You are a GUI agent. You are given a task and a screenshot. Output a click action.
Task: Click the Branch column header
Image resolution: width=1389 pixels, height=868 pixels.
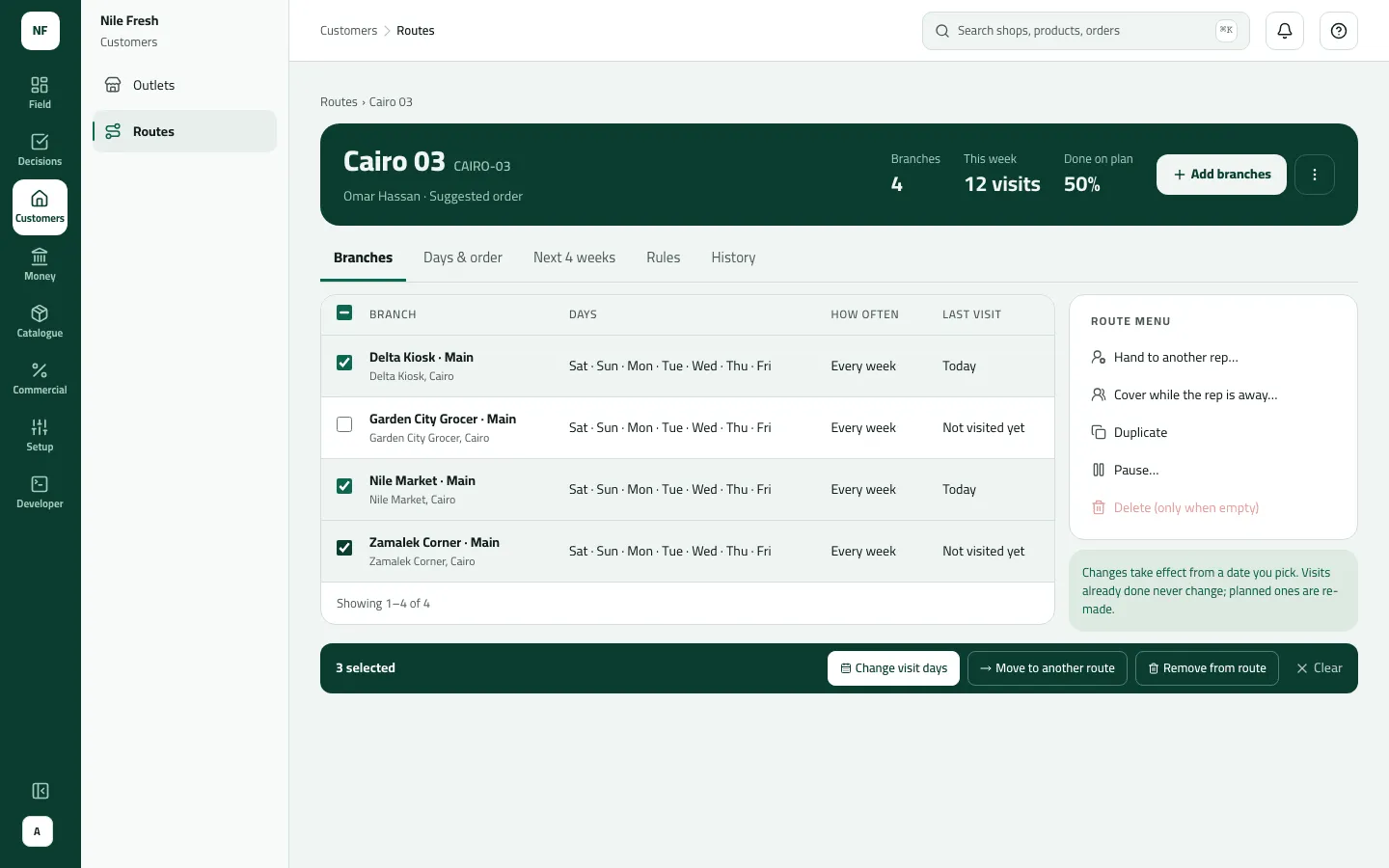[x=393, y=314]
